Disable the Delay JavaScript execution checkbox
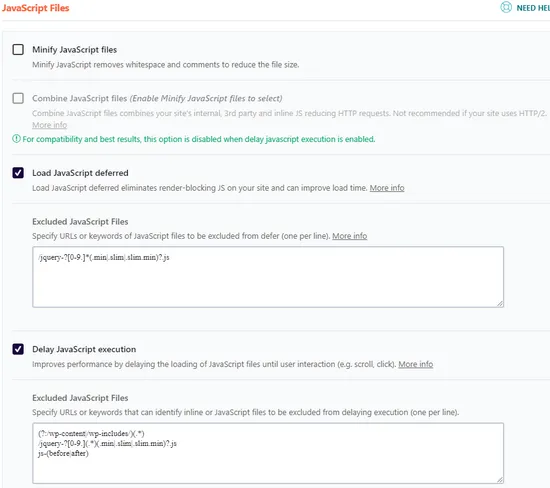This screenshot has height=488, width=550. [18, 349]
